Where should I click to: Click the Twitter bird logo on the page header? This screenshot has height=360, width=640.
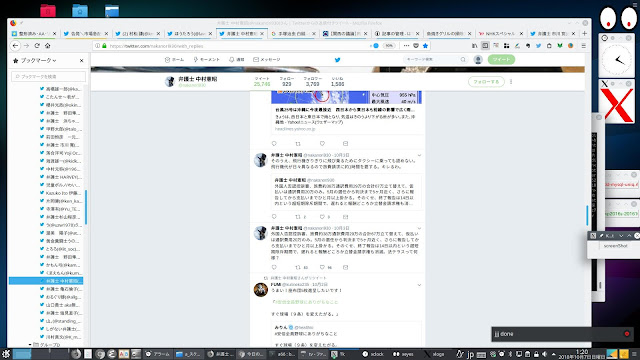(x=338, y=60)
